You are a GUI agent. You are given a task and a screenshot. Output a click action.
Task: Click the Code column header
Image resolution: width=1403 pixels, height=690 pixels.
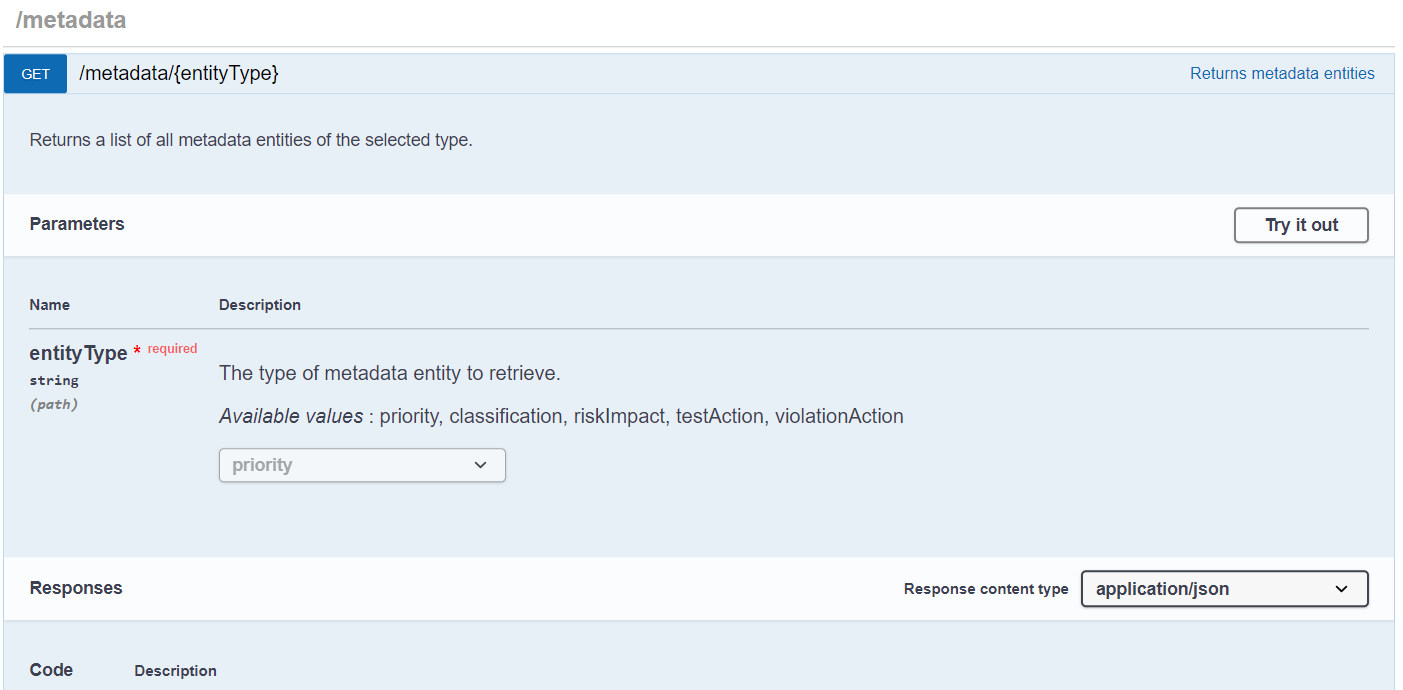[51, 670]
